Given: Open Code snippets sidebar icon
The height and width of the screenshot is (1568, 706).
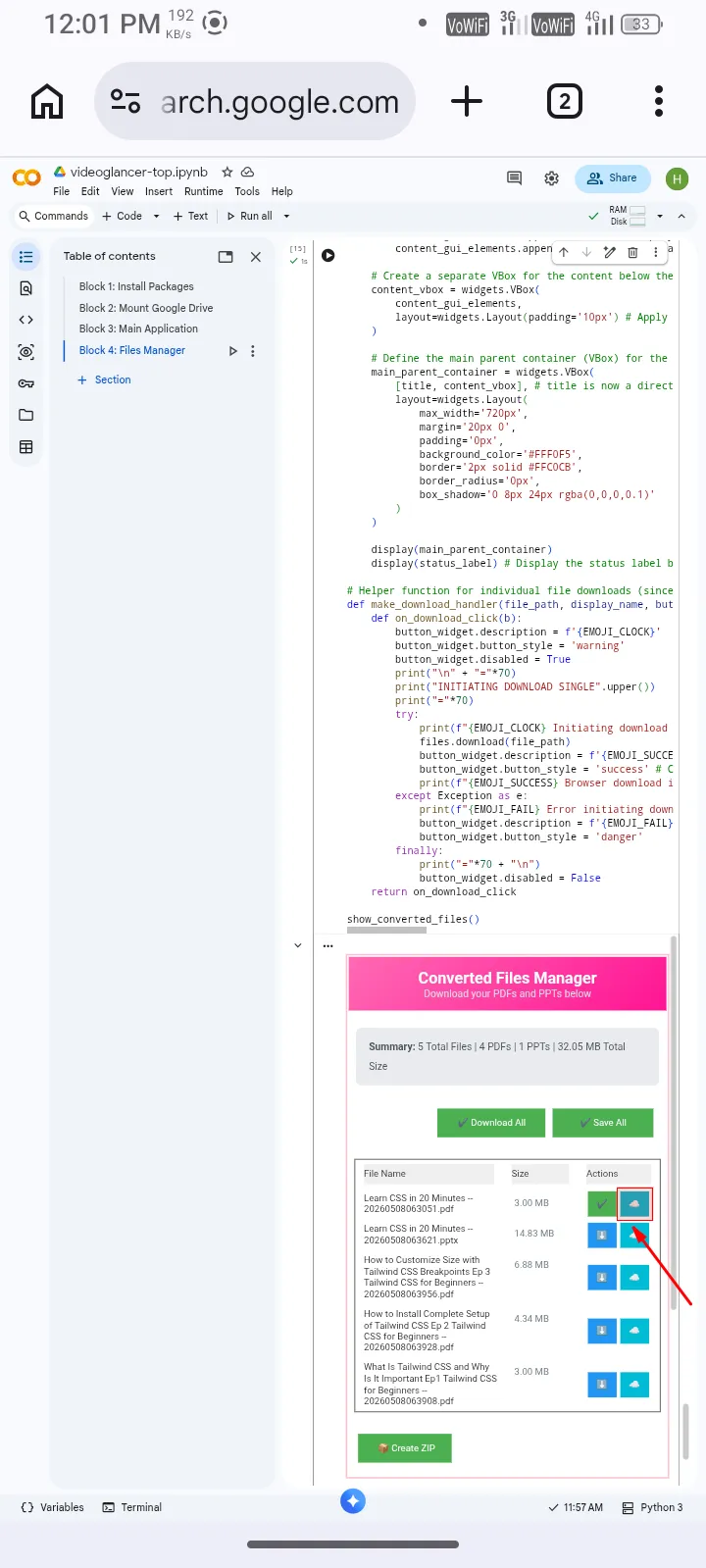Looking at the screenshot, I should 26,320.
